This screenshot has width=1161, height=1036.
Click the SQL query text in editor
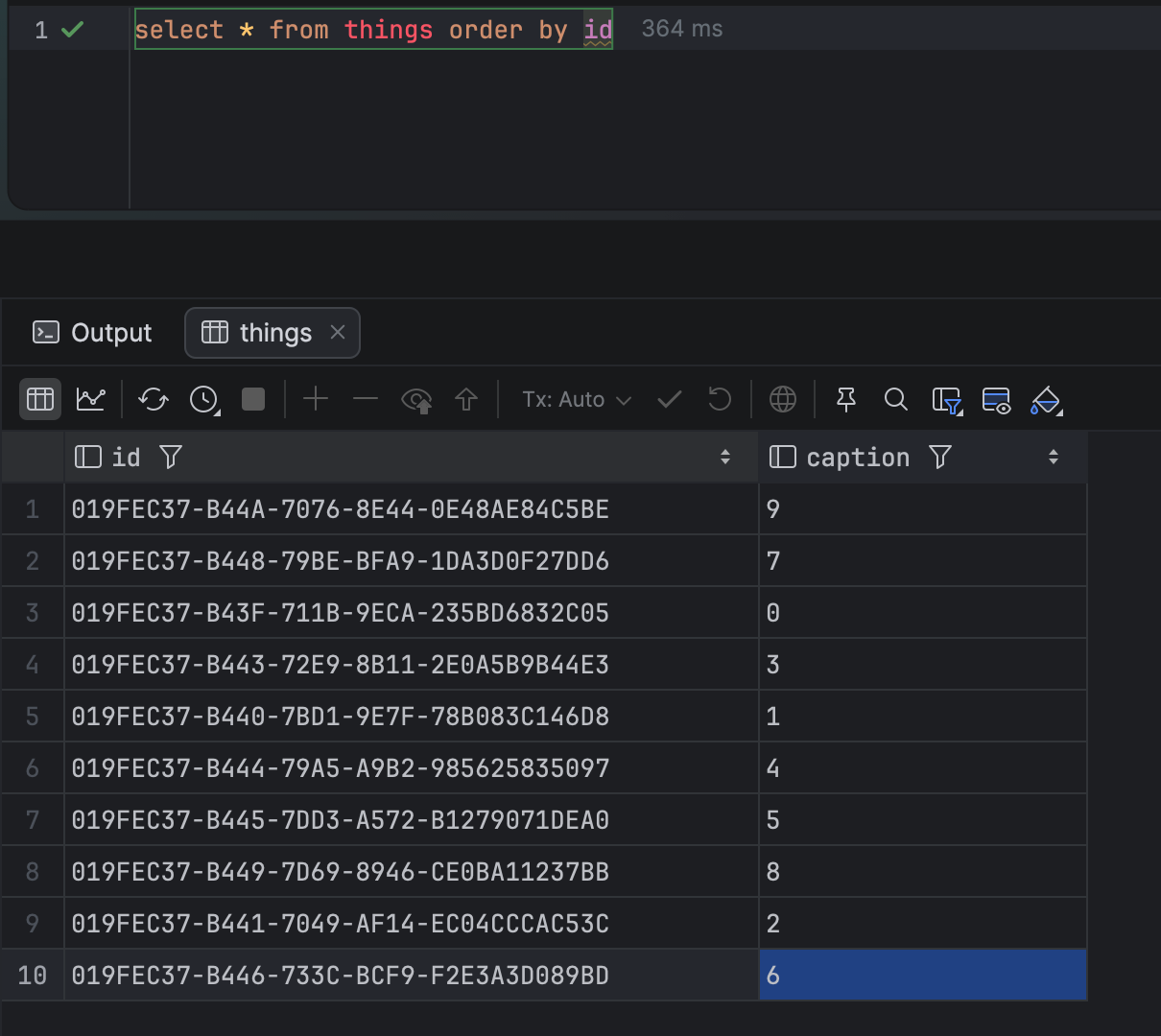point(373,30)
